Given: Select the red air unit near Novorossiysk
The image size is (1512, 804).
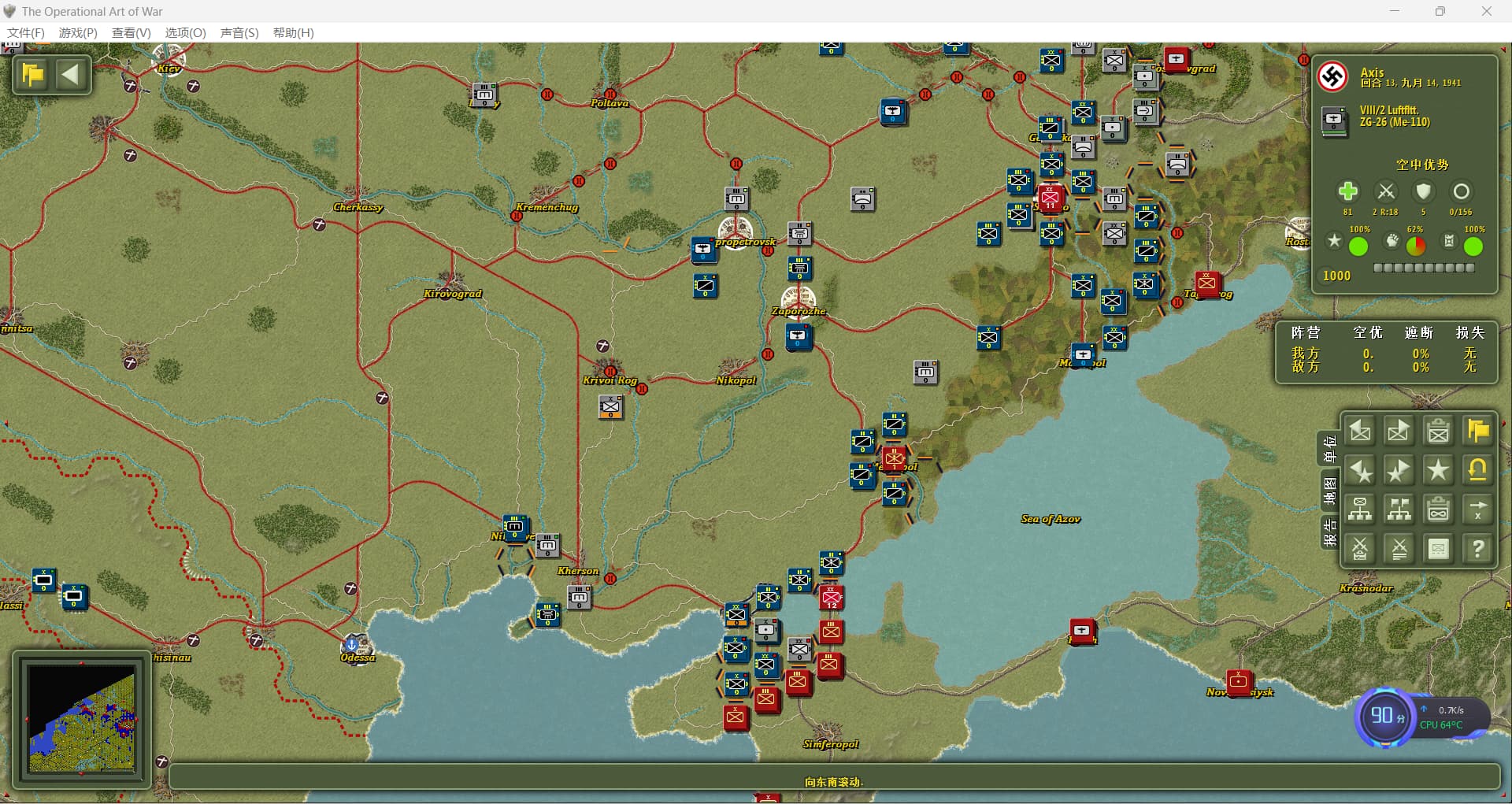Looking at the screenshot, I should tap(1239, 682).
